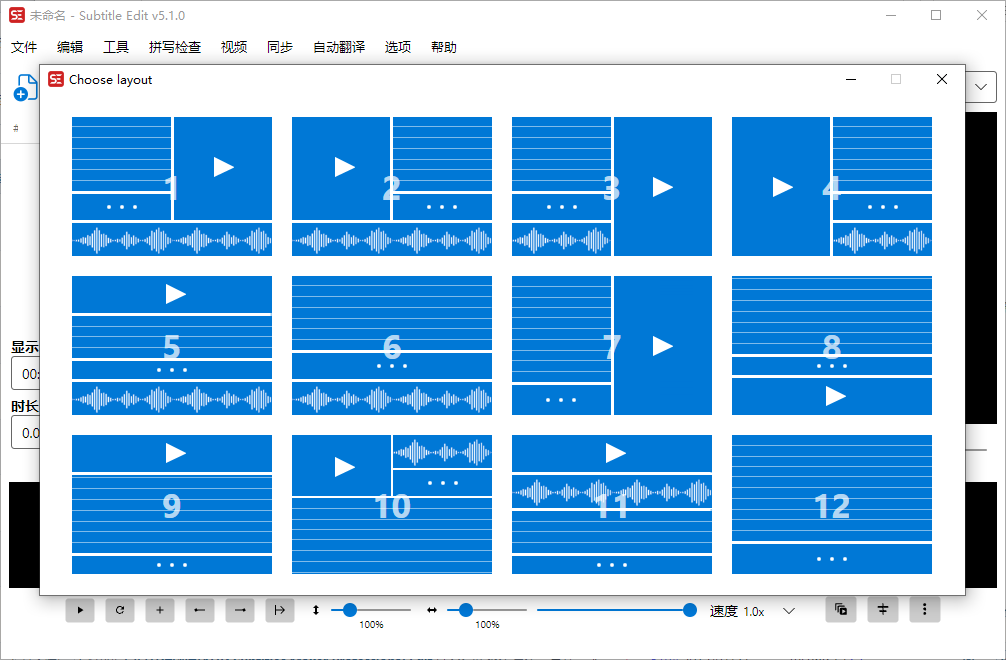The height and width of the screenshot is (660, 1006).
Task: Open the 工具 menu
Action: [116, 47]
